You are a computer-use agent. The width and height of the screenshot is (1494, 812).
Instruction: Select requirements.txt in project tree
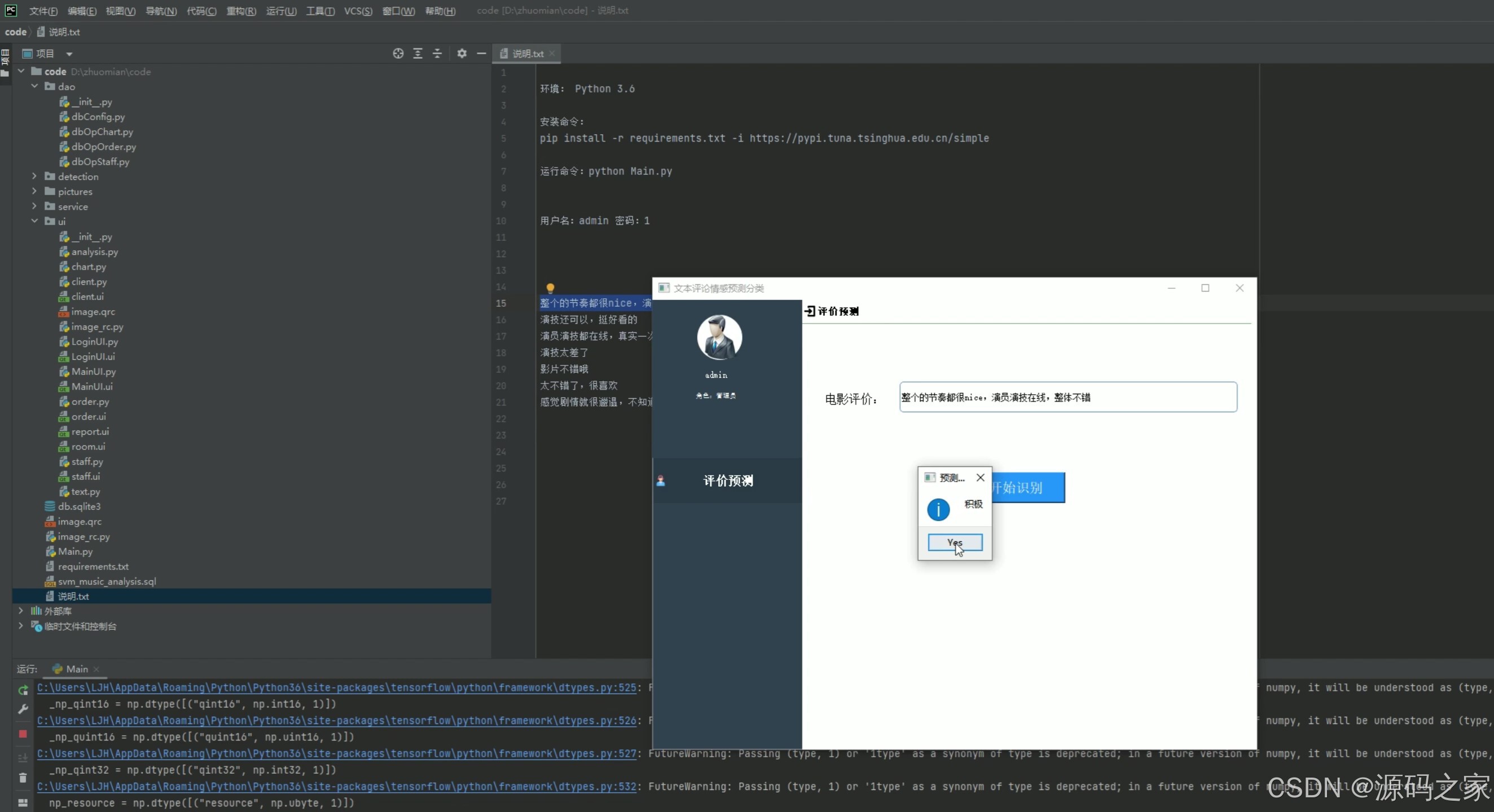click(93, 566)
